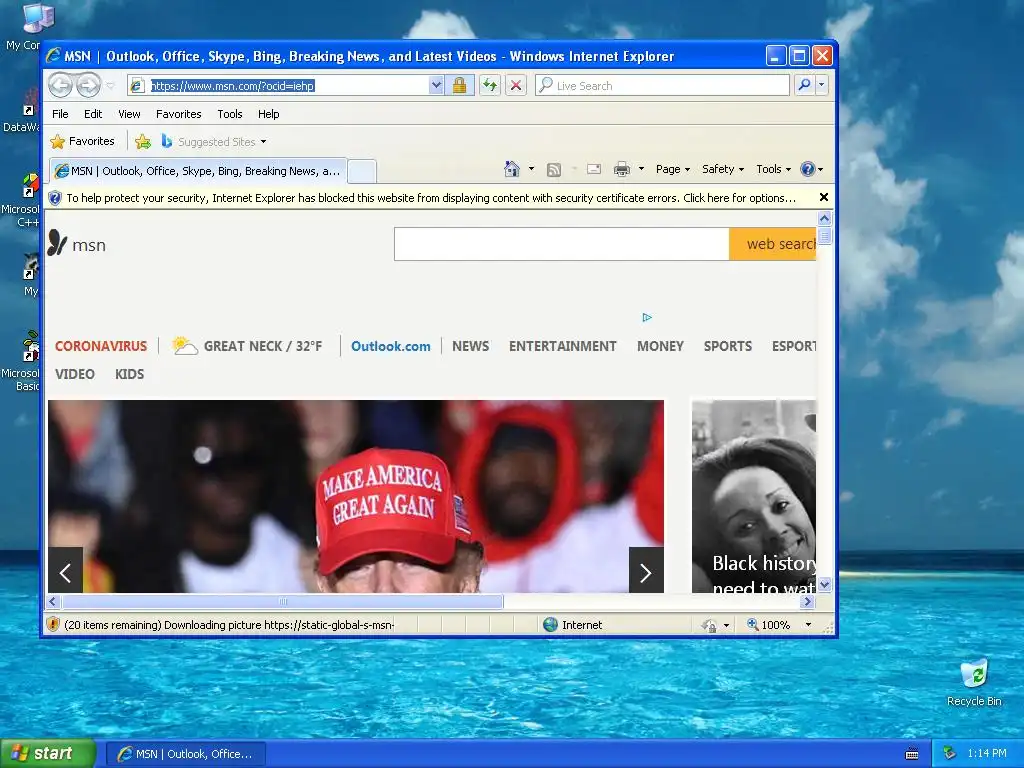Click the Read Mail icon

tap(594, 170)
